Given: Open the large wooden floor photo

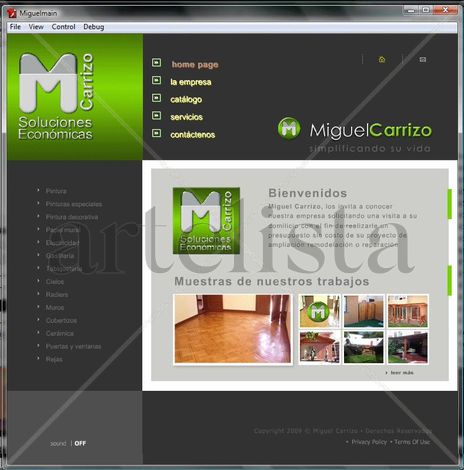Looking at the screenshot, I should click(x=233, y=329).
